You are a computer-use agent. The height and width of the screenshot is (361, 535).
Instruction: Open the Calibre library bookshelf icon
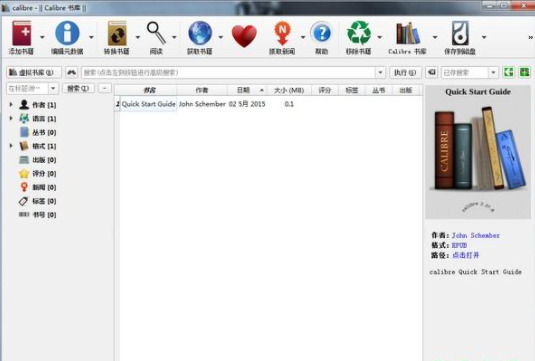[x=407, y=33]
